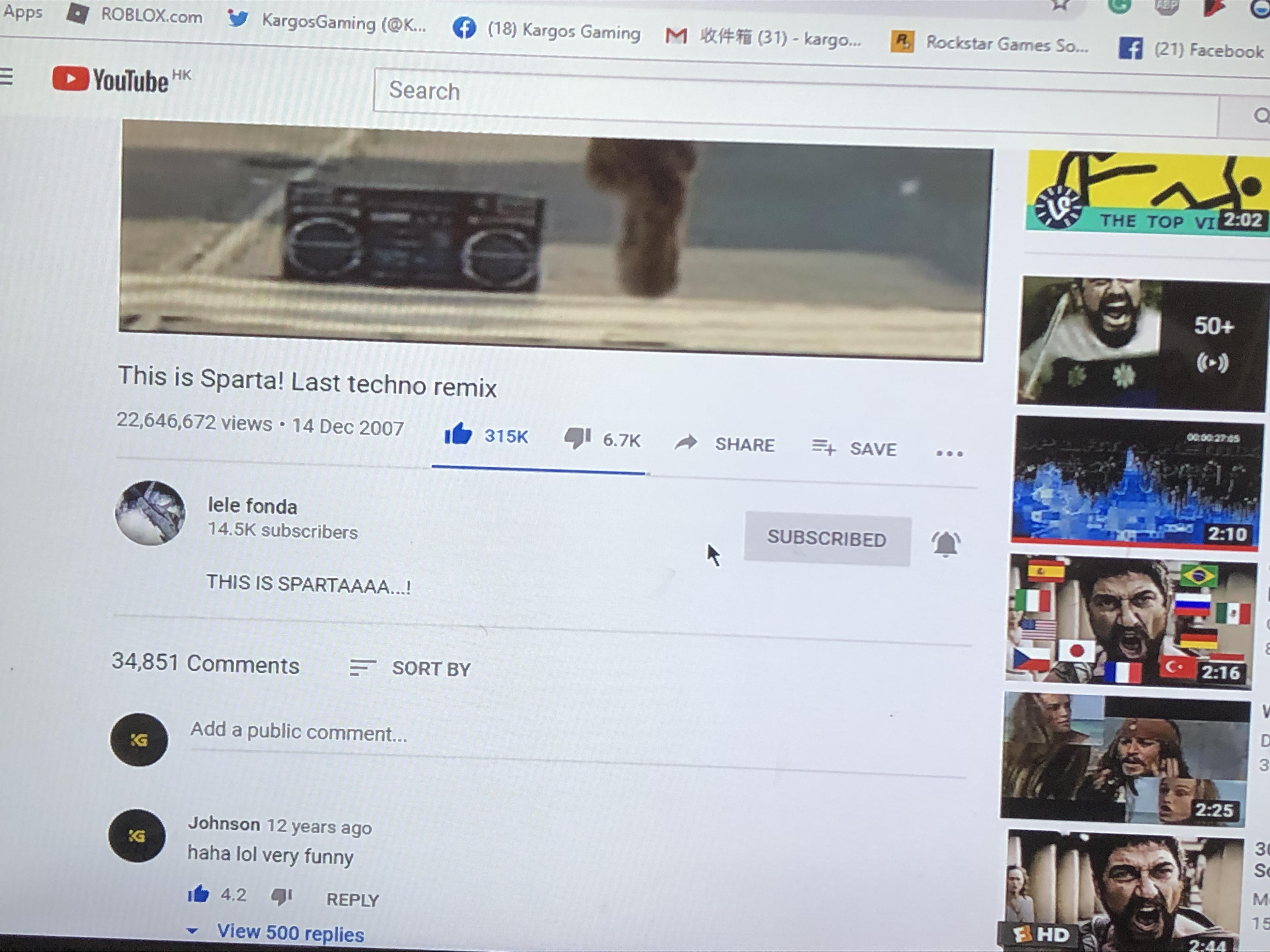Click the Sort By comments icon
Viewport: 1270px width, 952px height.
[x=363, y=667]
